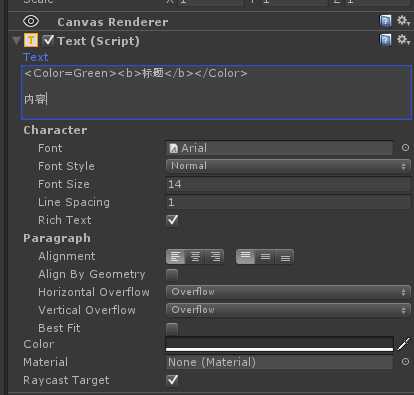Open Canvas Renderer gear settings menu

403,21
